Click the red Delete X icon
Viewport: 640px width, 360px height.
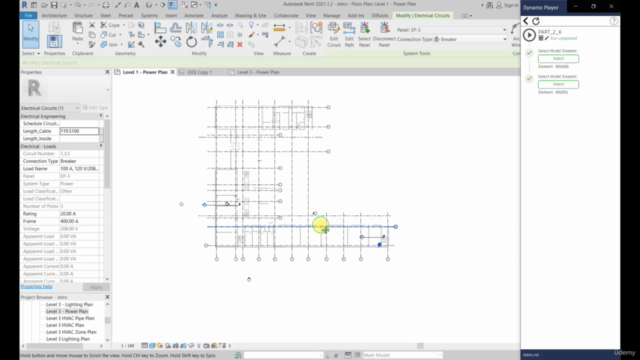tap(240, 44)
